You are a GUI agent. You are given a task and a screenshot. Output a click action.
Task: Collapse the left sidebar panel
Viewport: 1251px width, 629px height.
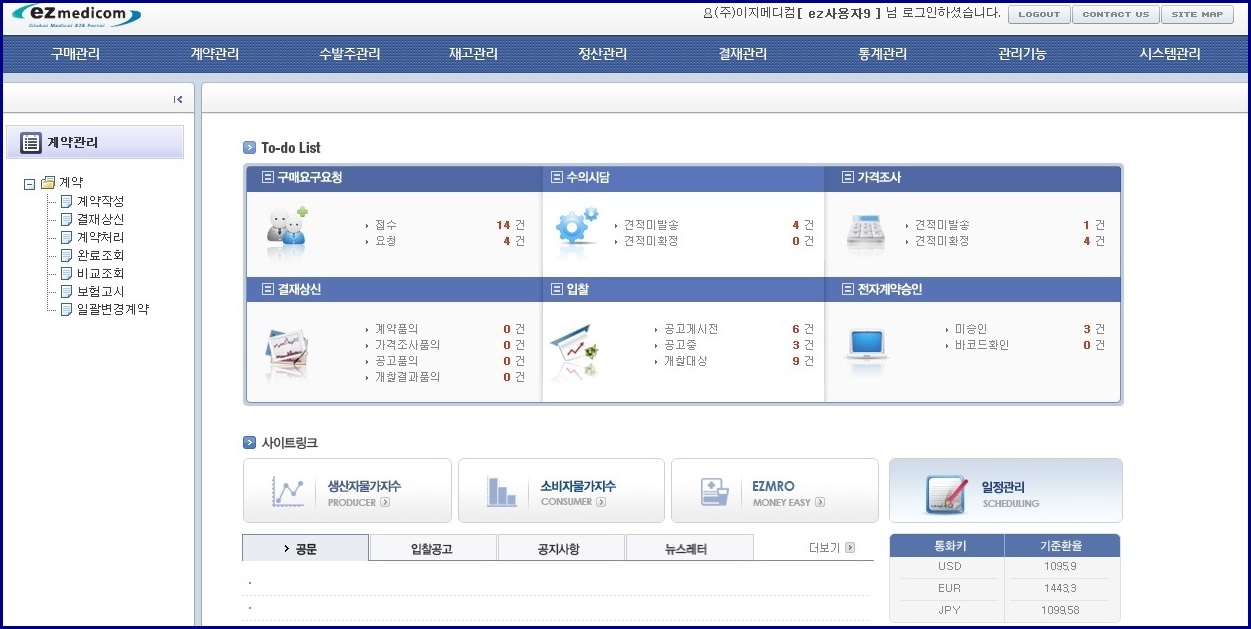click(x=178, y=99)
